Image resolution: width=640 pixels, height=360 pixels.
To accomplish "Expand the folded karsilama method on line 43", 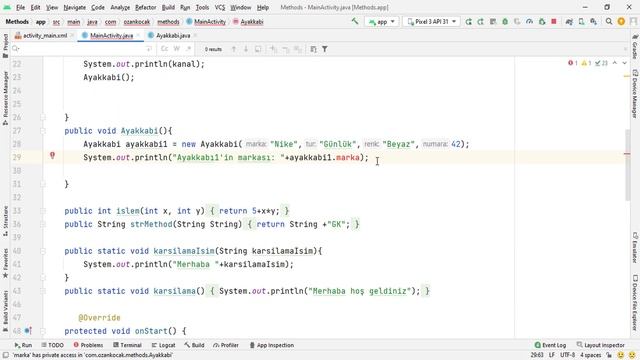I will point(43,291).
